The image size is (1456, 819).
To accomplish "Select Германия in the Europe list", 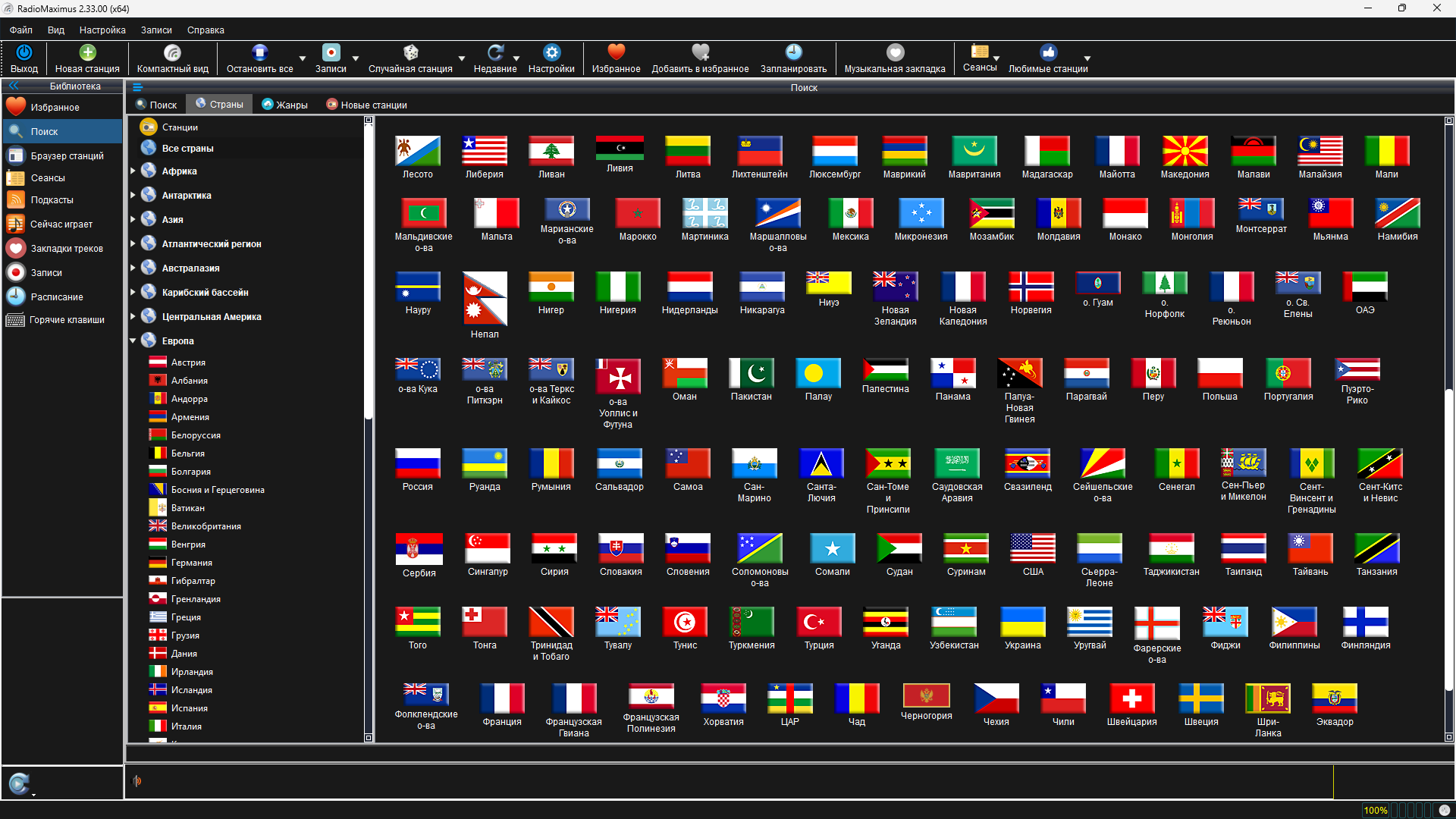I will click(x=191, y=563).
